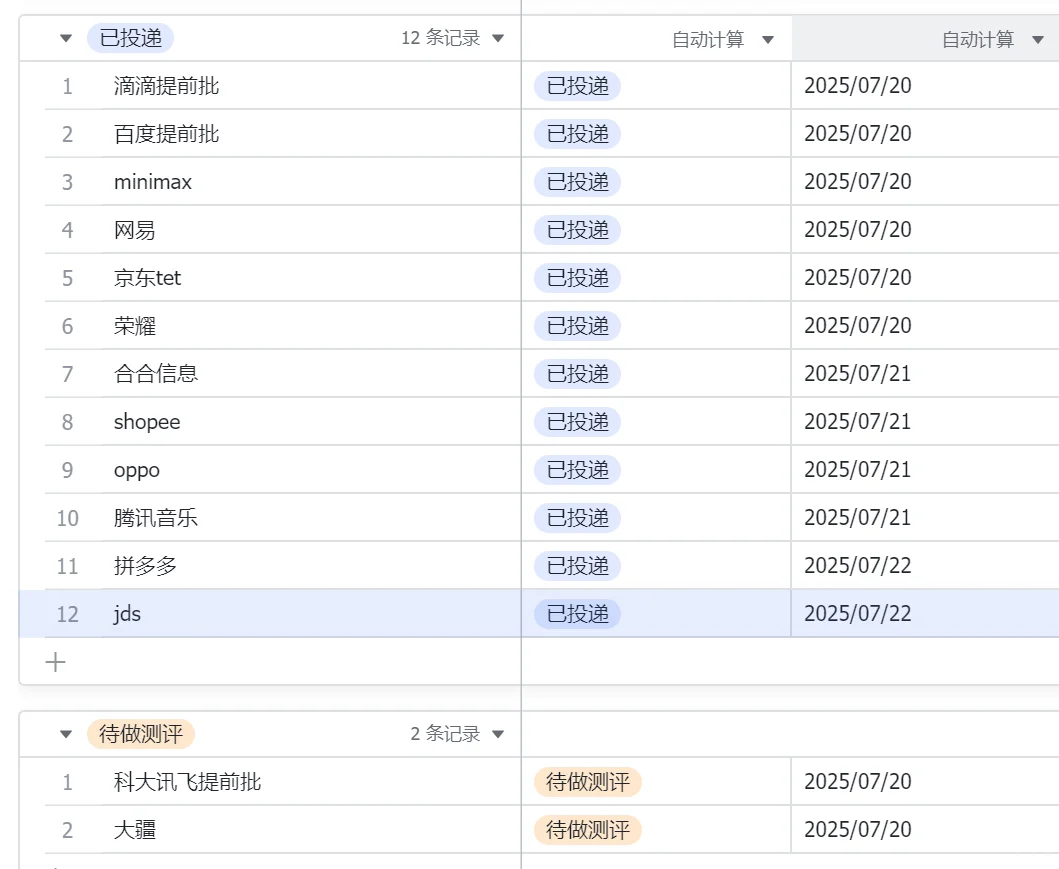Select the oppo cell
The height and width of the screenshot is (869, 1059).
tap(311, 469)
